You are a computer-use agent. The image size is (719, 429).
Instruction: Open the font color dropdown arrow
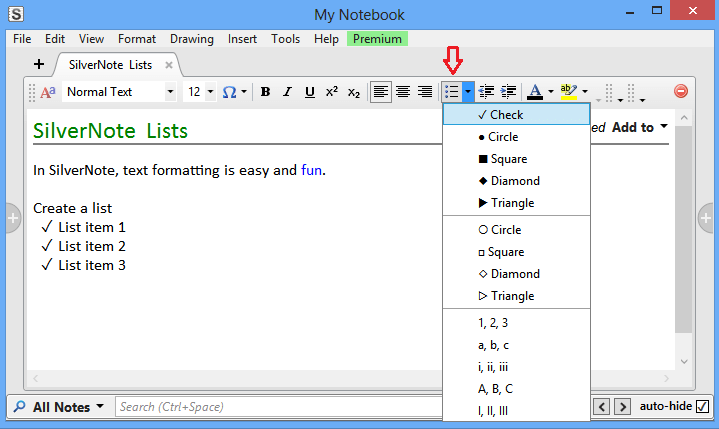pos(551,92)
